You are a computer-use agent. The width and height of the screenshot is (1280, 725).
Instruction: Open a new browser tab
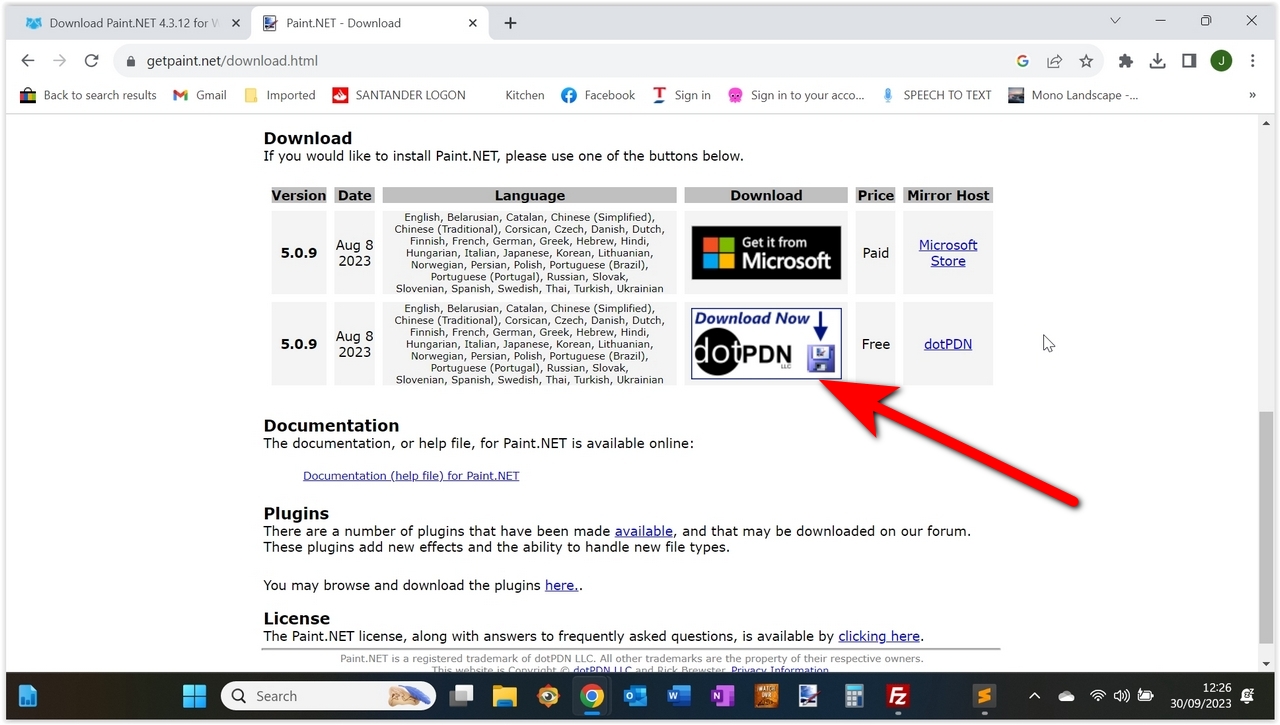pyautogui.click(x=510, y=21)
